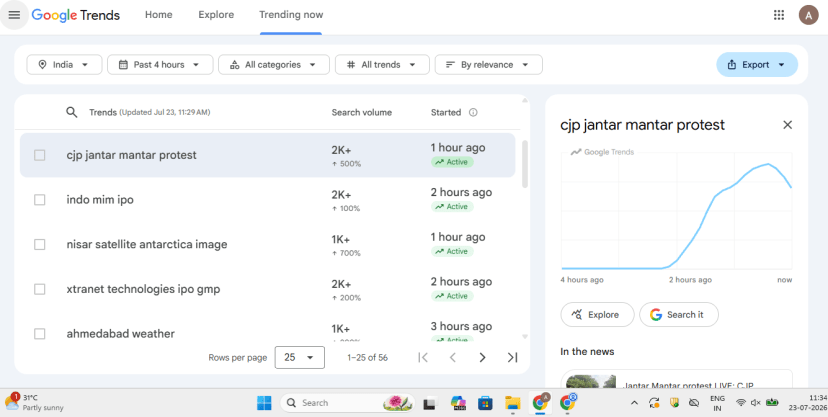The width and height of the screenshot is (828, 417).
Task: Go to the previous page of results
Action: tap(453, 357)
